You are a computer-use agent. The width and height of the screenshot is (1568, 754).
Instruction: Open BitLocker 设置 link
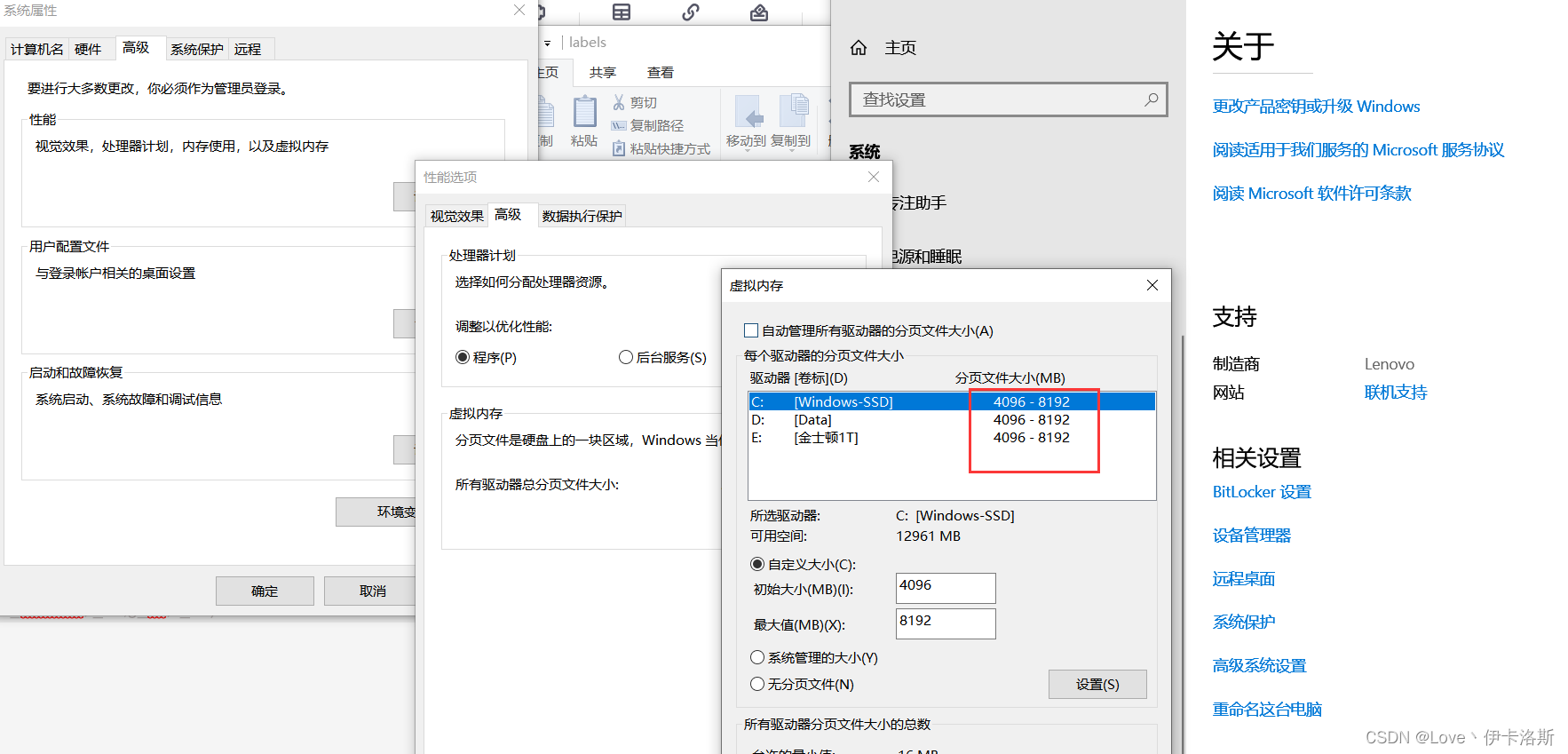(1262, 492)
